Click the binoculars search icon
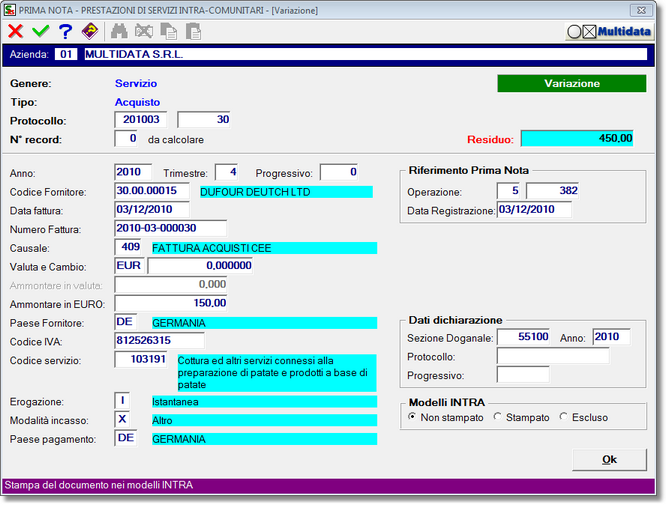The height and width of the screenshot is (505, 666). tap(119, 31)
